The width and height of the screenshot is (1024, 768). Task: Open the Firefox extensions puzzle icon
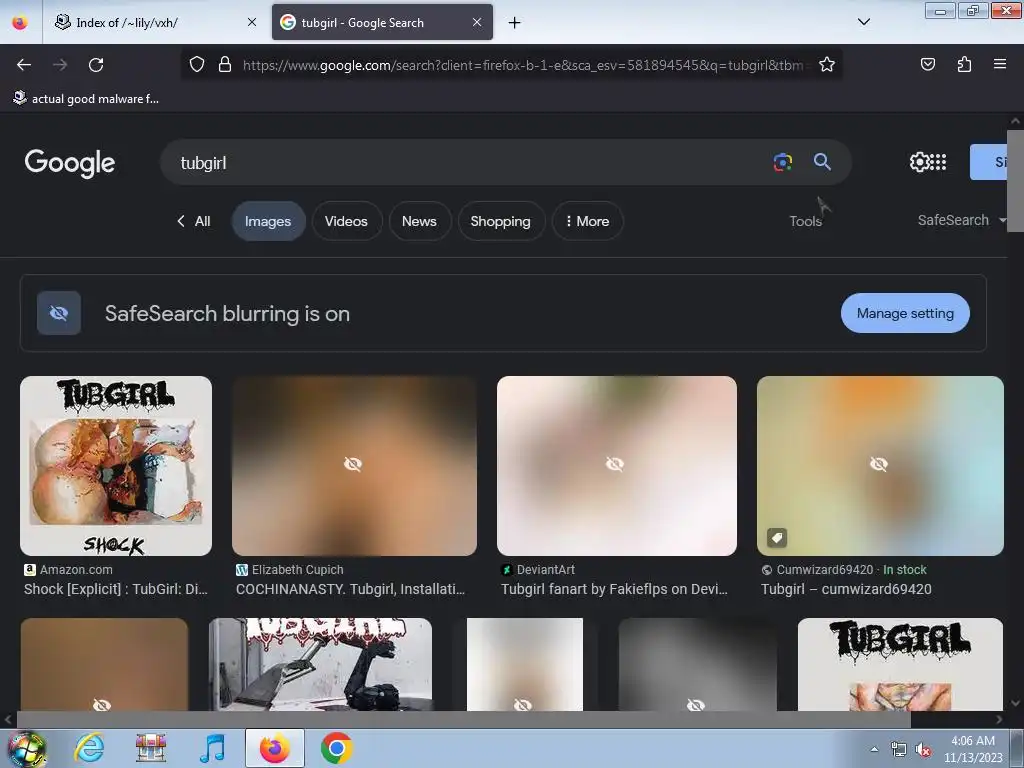coord(964,64)
